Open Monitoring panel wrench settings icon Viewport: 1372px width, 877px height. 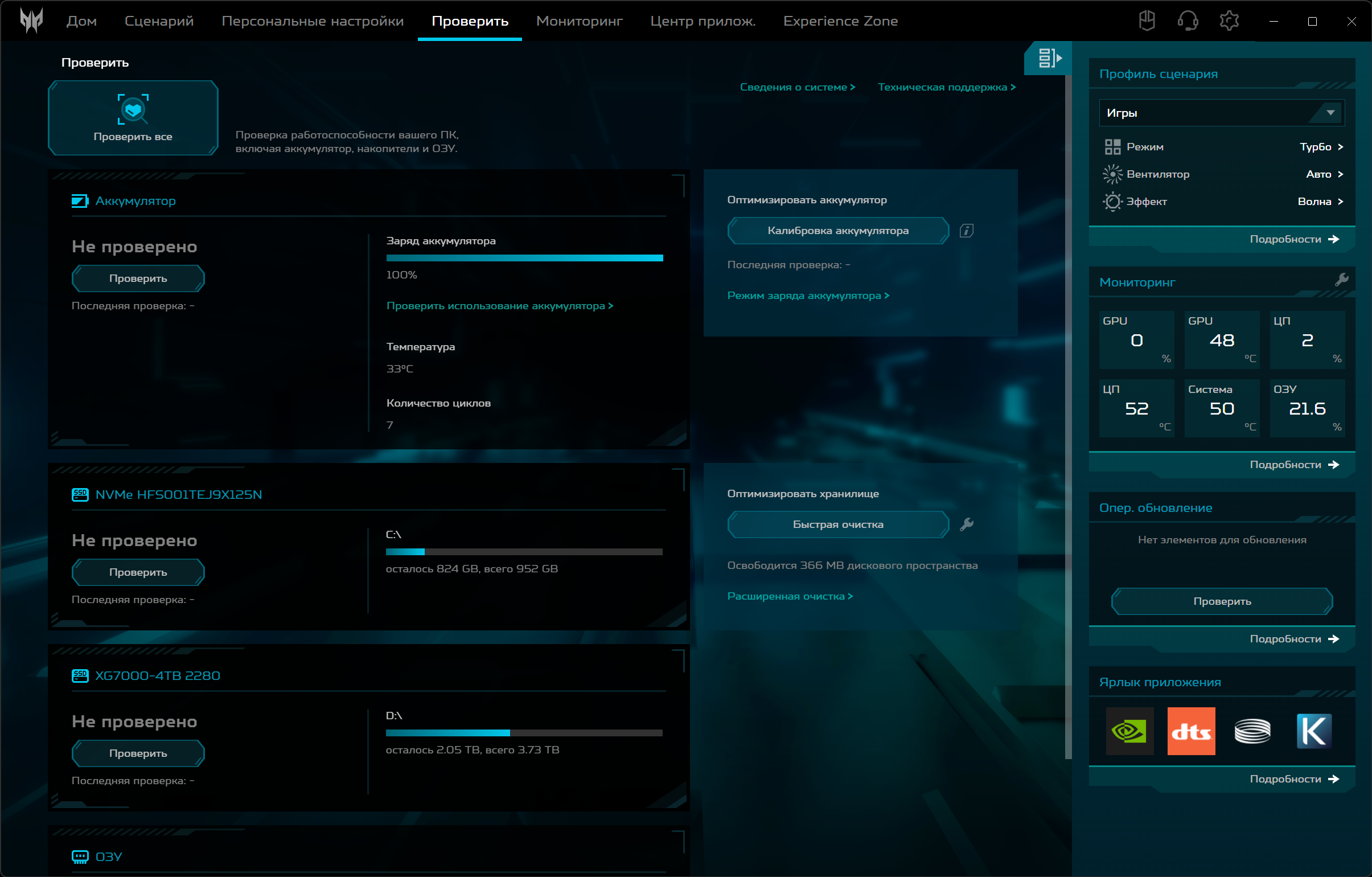point(1341,280)
